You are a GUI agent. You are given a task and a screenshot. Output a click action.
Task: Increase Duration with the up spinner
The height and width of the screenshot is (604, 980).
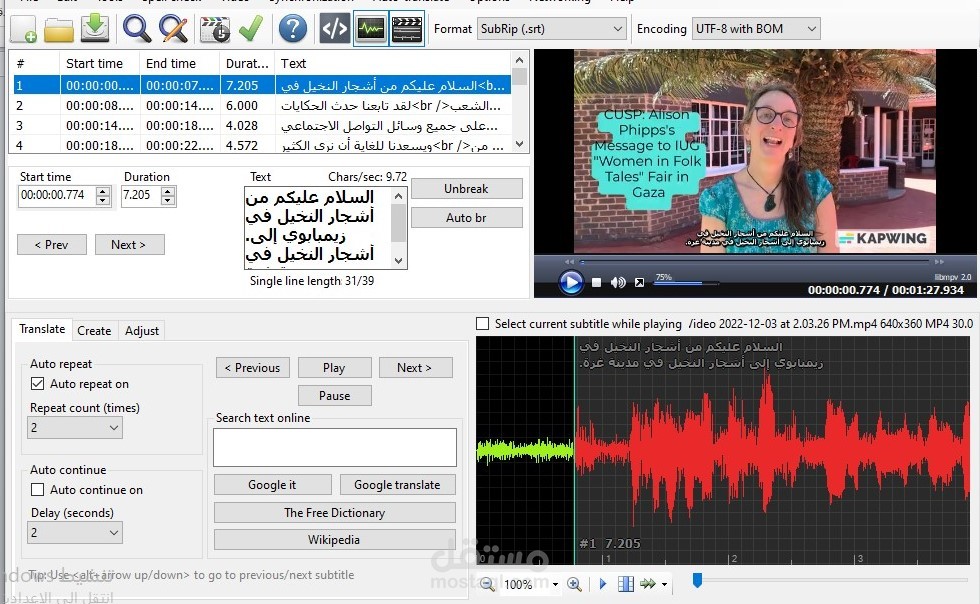[168, 191]
